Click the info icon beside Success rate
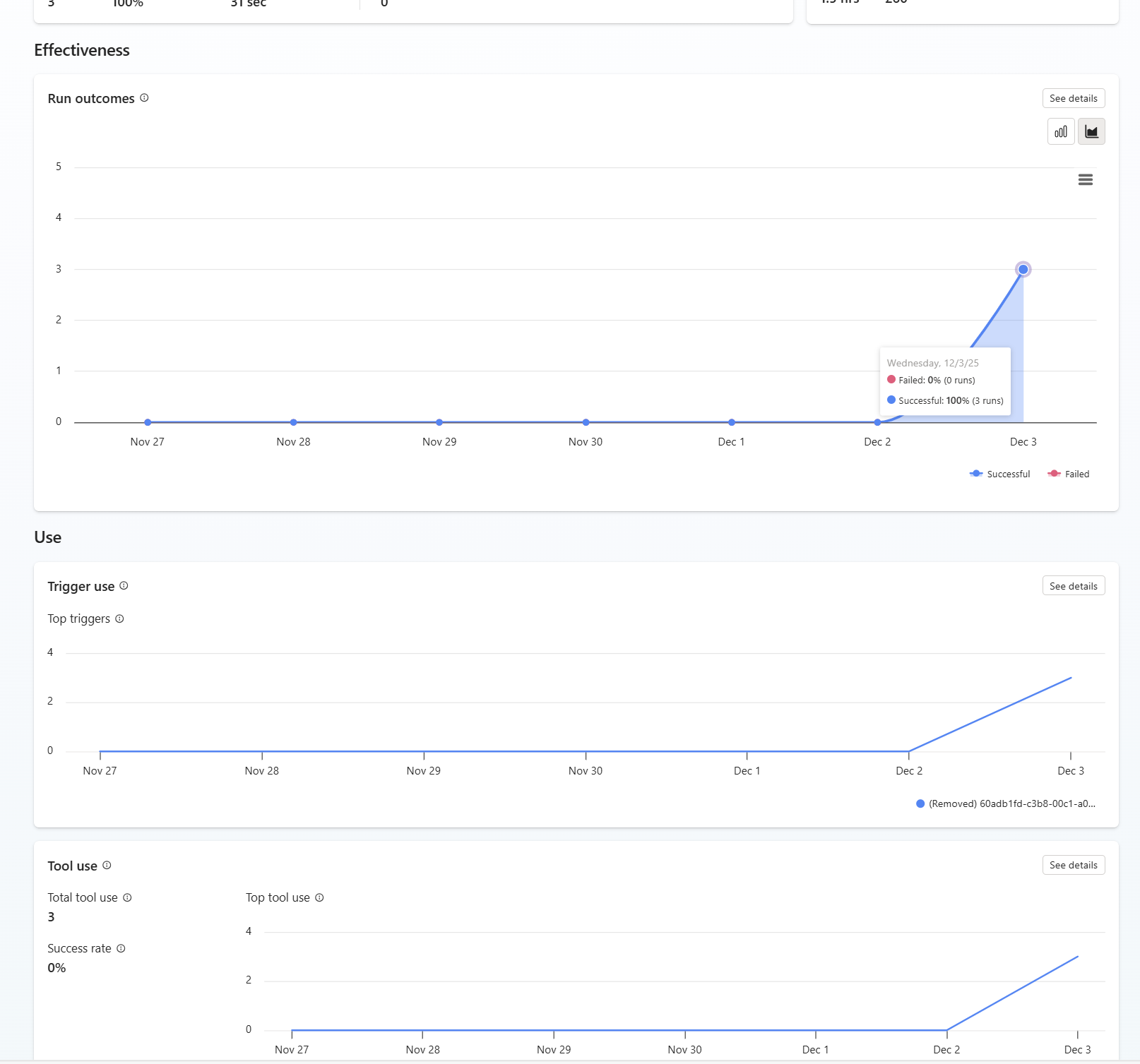 coord(121,949)
